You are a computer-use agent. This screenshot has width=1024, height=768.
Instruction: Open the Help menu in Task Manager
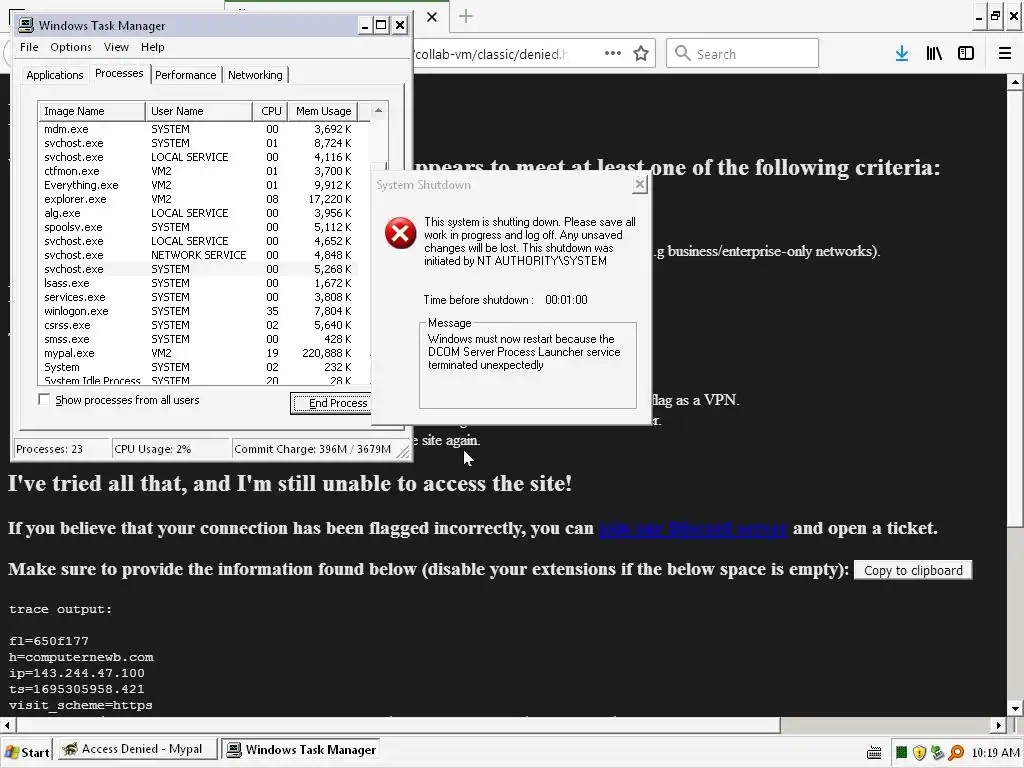click(152, 47)
